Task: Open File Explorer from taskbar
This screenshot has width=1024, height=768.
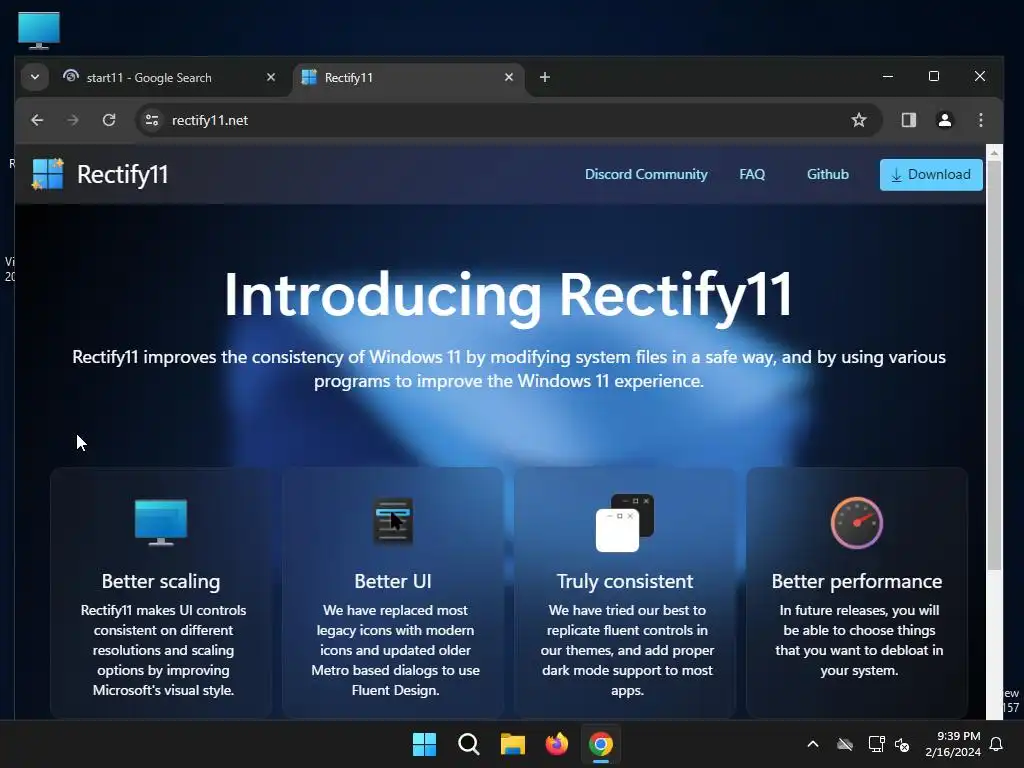Action: (513, 744)
